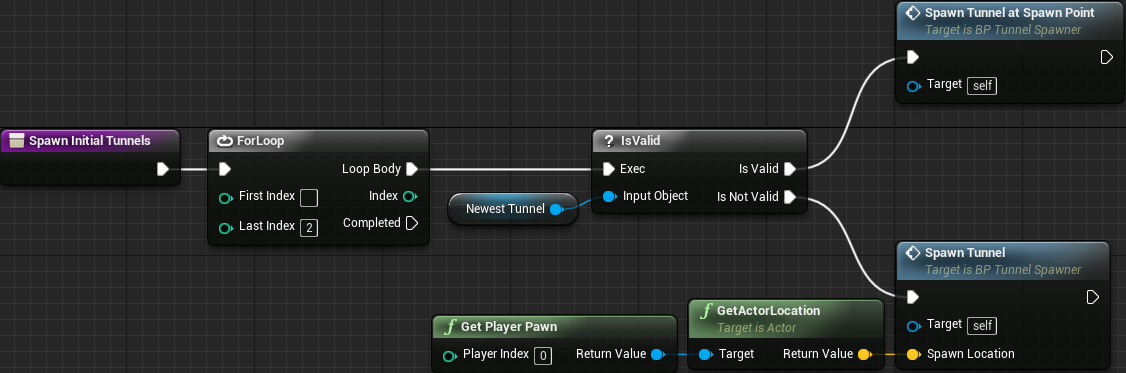
Task: Click the GetActorLocation Target input pin
Action: (x=705, y=354)
